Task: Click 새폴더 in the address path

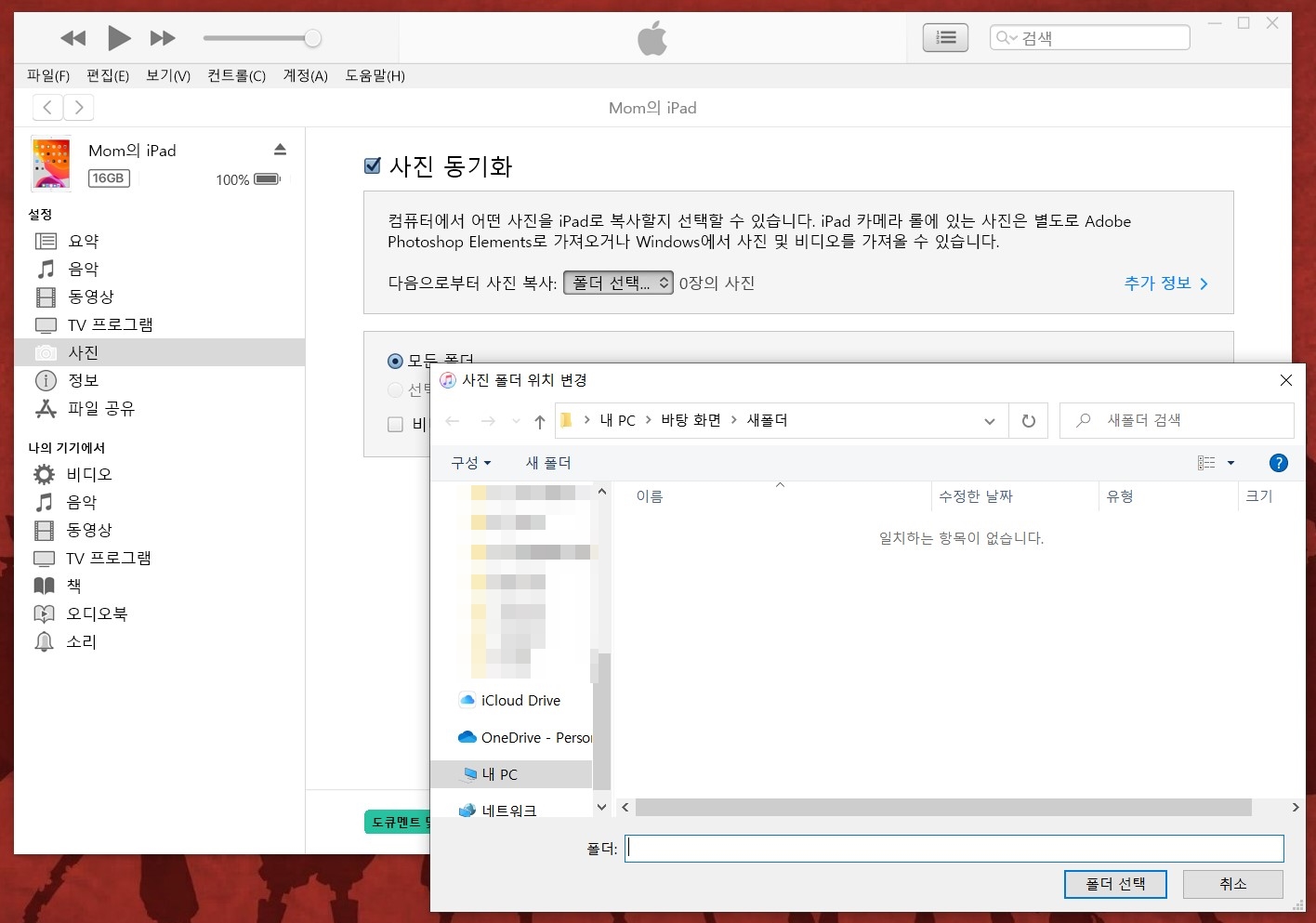Action: click(768, 420)
